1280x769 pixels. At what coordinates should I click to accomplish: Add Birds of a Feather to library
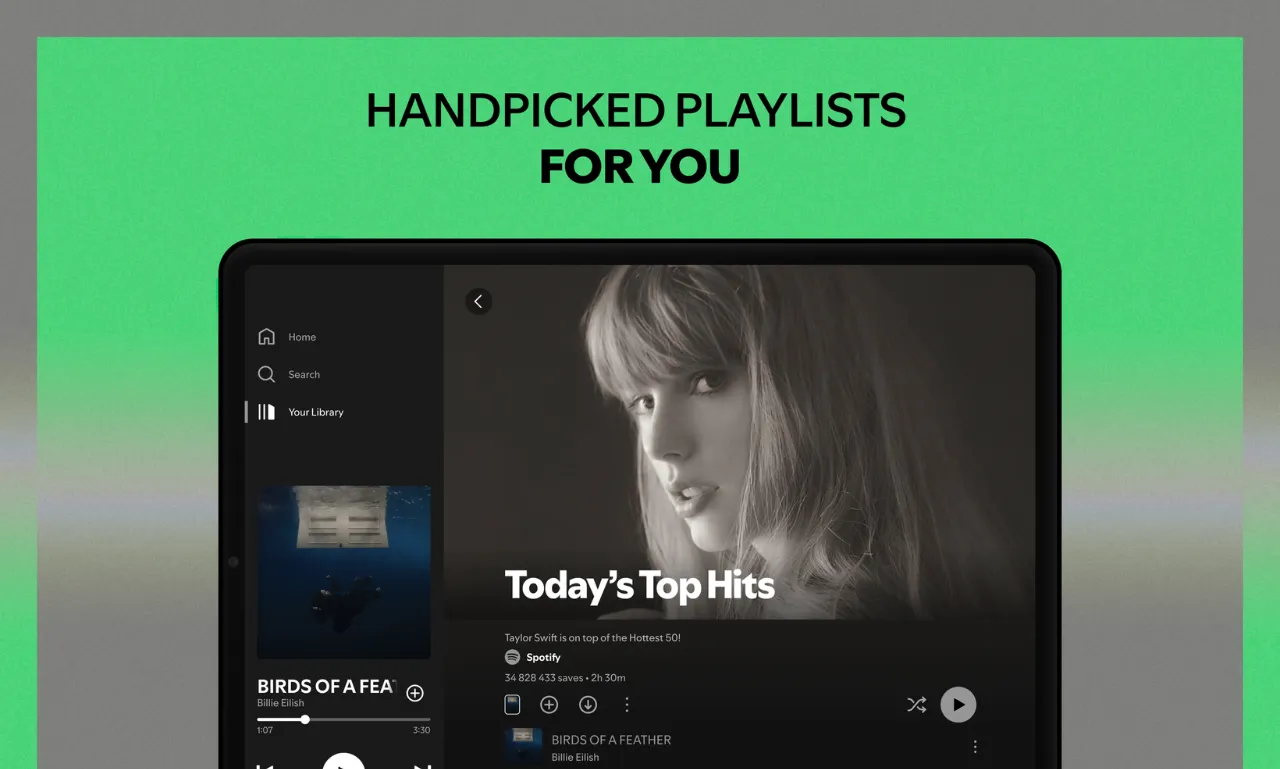[415, 693]
